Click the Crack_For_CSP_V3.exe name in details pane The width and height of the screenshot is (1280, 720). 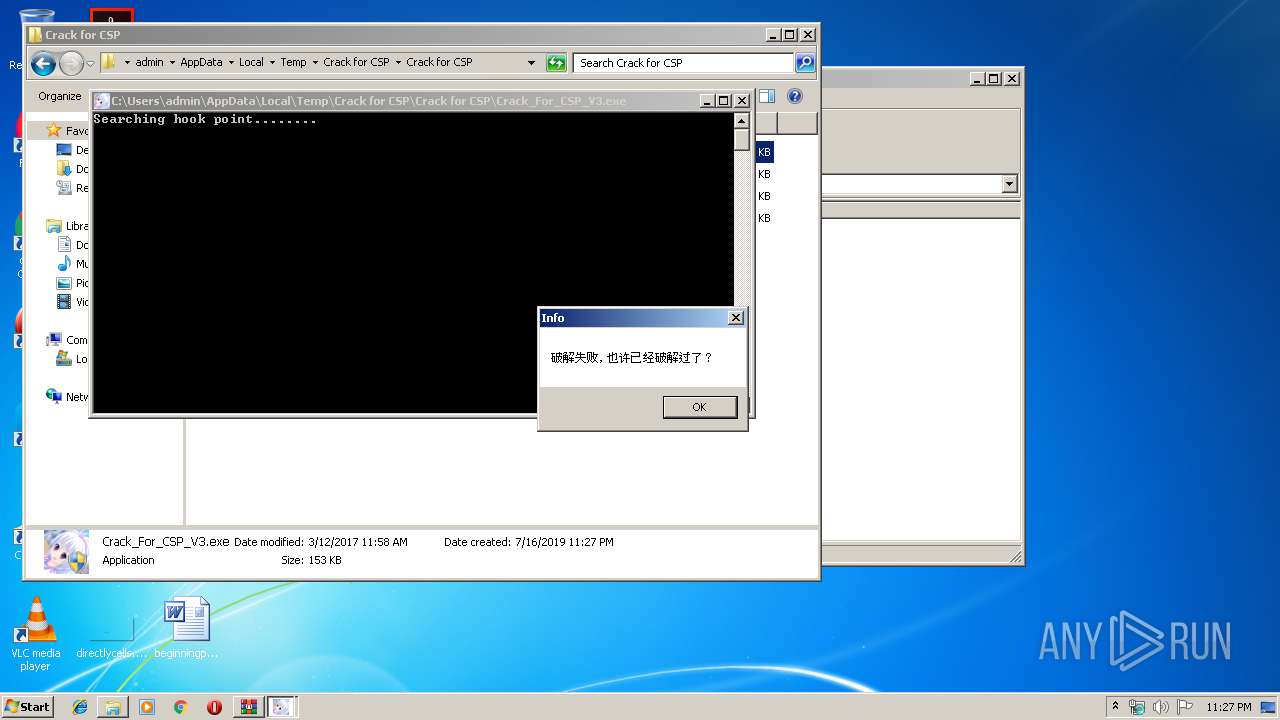(166, 542)
